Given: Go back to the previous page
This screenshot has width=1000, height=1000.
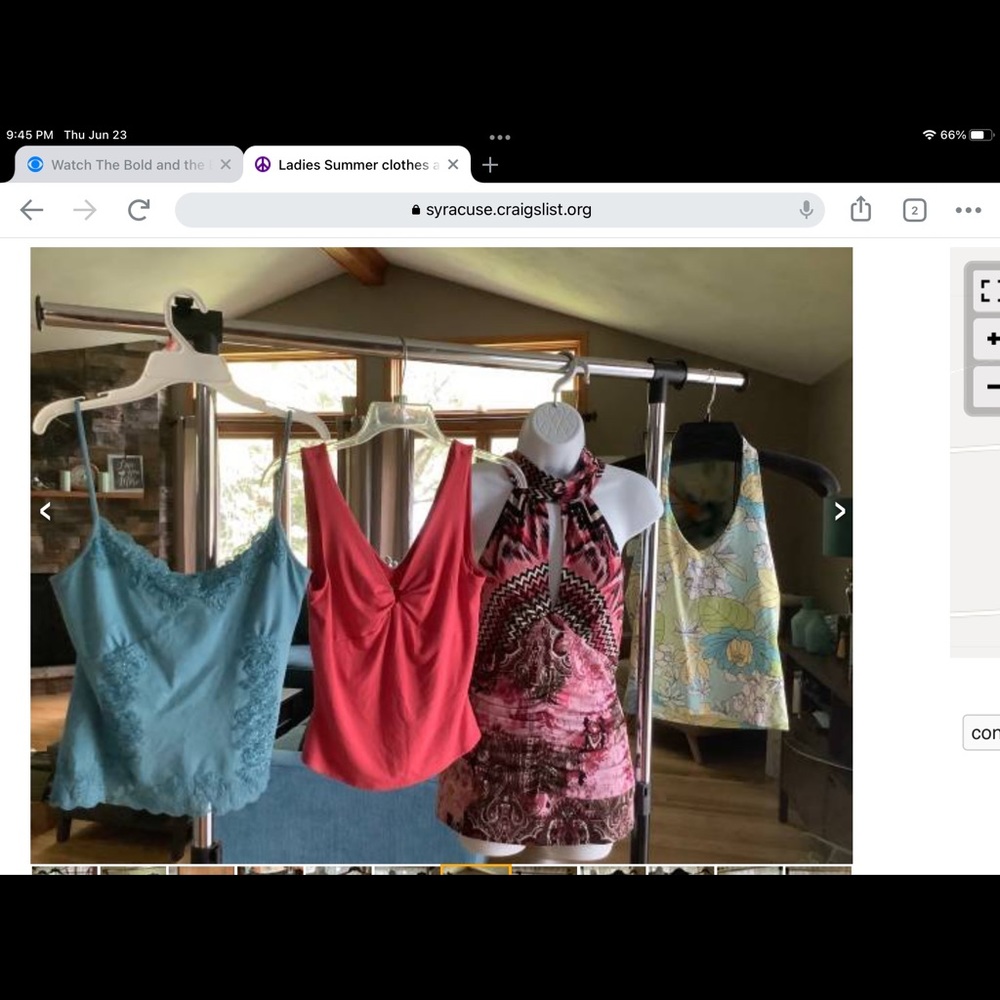Looking at the screenshot, I should point(31,210).
